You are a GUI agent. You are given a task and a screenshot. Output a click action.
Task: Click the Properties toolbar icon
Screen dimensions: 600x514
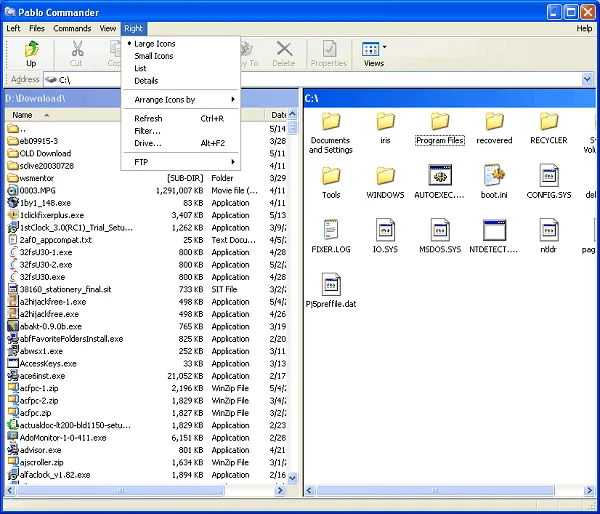click(329, 49)
